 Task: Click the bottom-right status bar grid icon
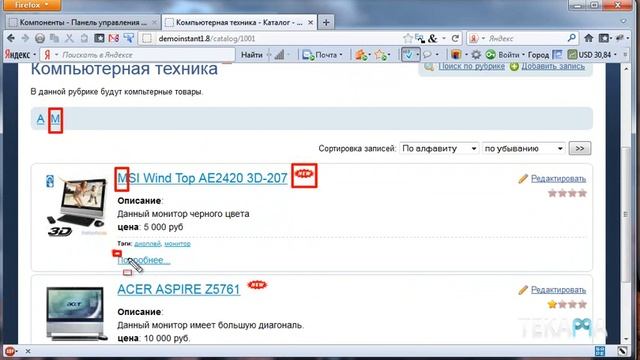point(600,351)
